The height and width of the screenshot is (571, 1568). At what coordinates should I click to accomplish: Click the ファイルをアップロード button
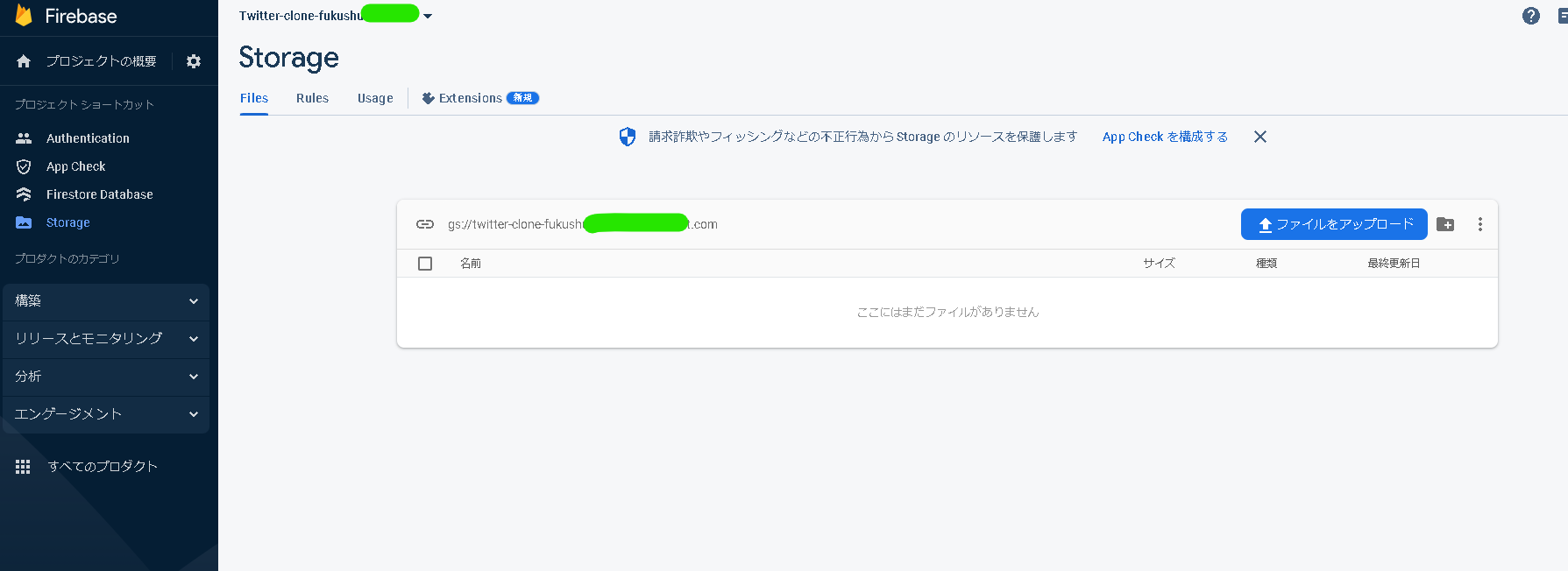(x=1334, y=224)
